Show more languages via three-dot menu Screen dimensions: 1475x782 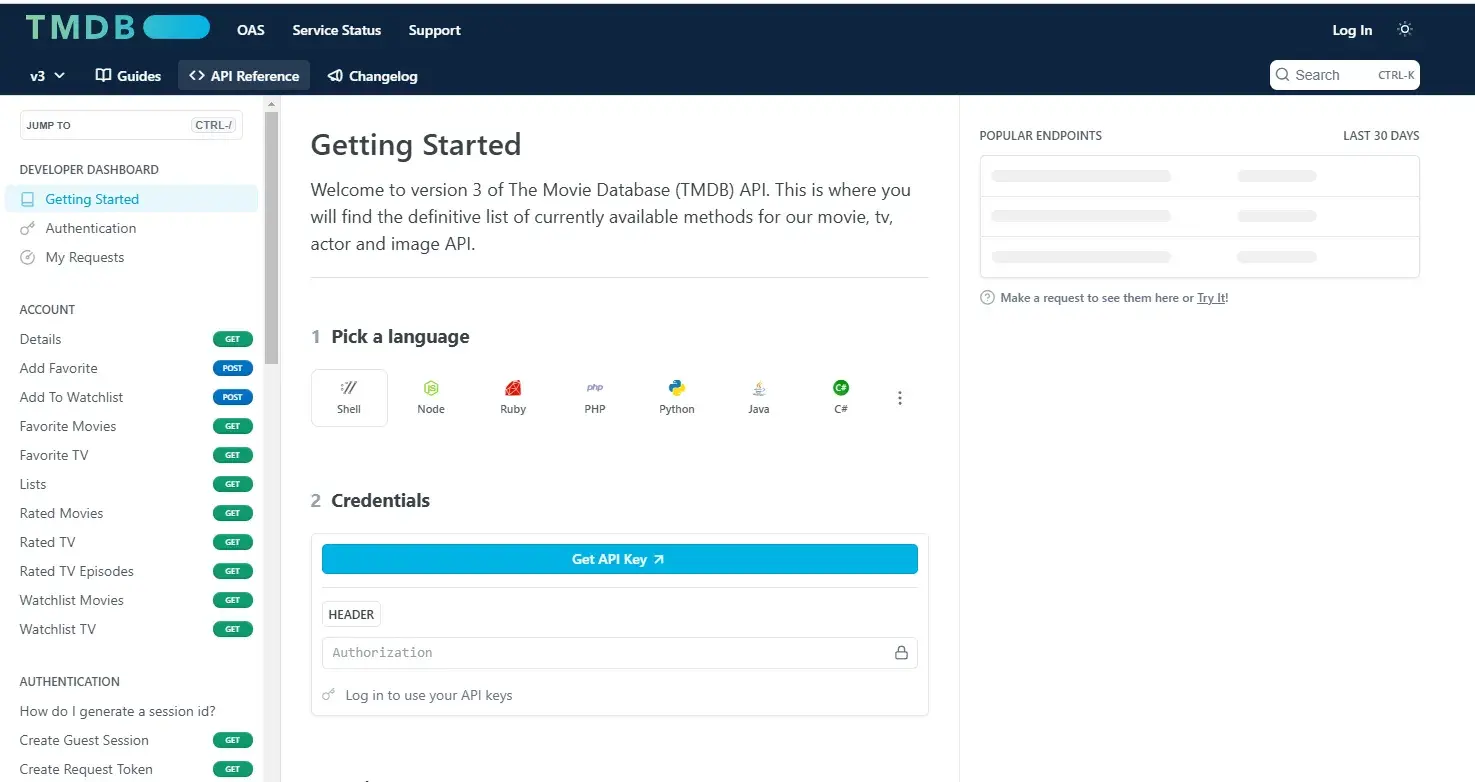(900, 398)
